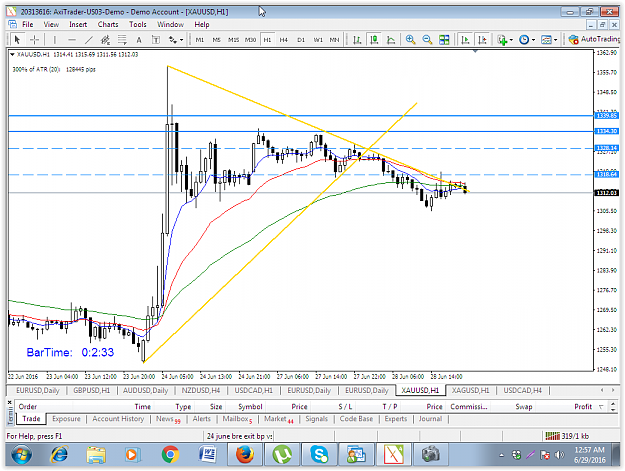The width and height of the screenshot is (625, 471).
Task: Open the Charts menu
Action: coord(108,24)
